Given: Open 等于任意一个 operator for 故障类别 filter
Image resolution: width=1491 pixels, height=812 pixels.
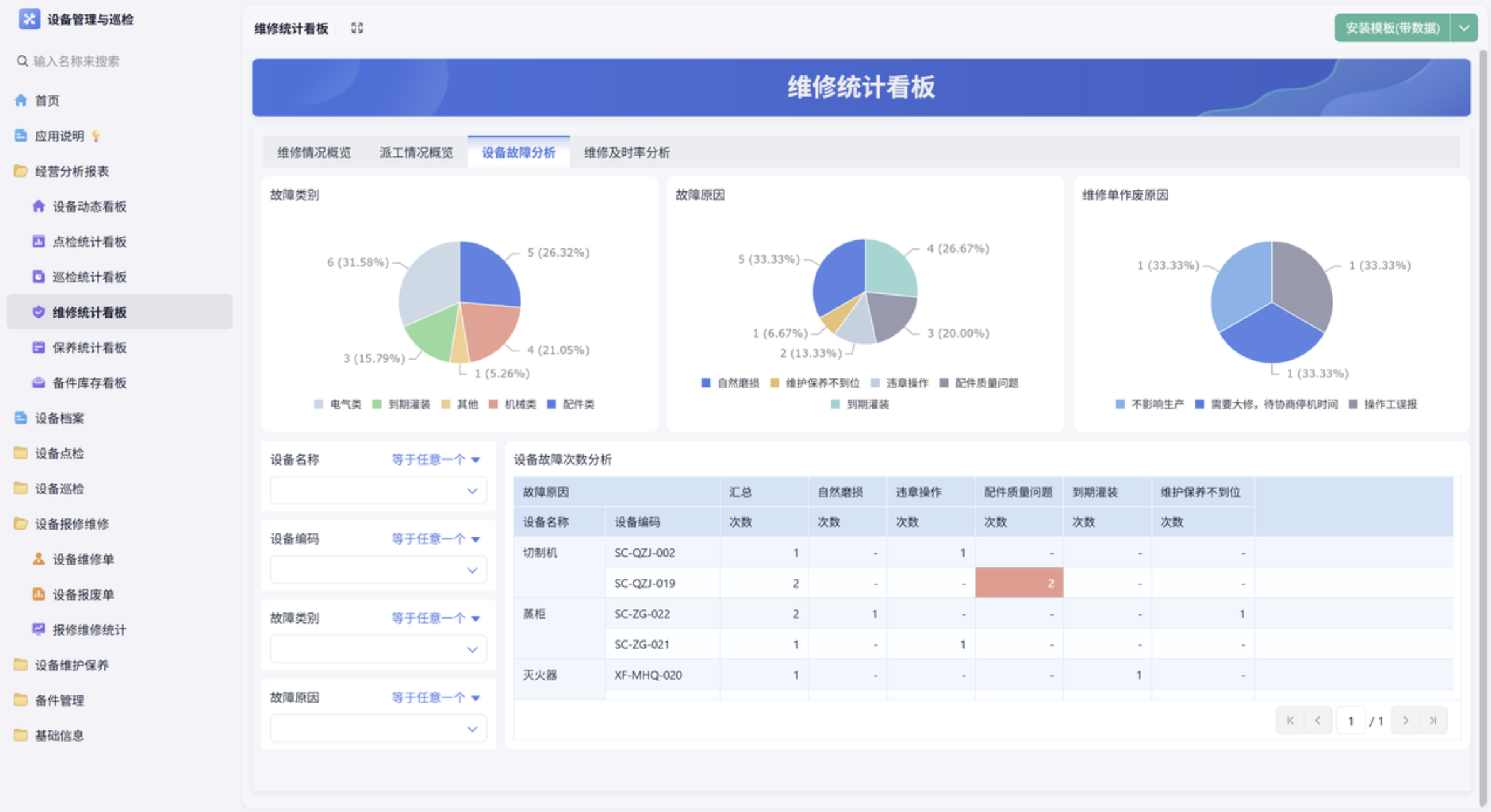Looking at the screenshot, I should tap(436, 619).
